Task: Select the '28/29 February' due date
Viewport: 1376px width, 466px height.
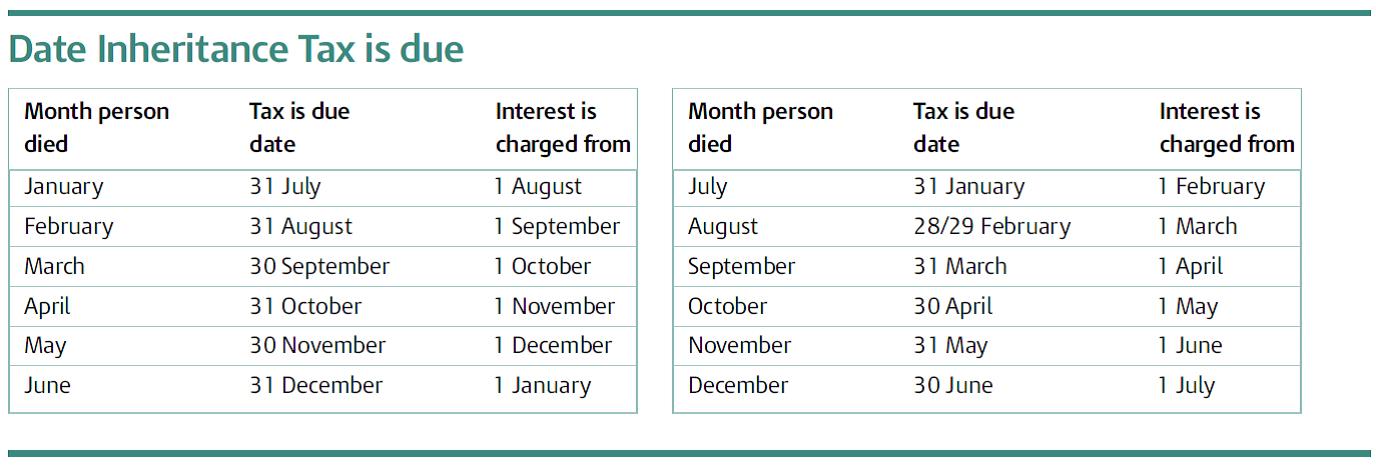Action: coord(991,227)
